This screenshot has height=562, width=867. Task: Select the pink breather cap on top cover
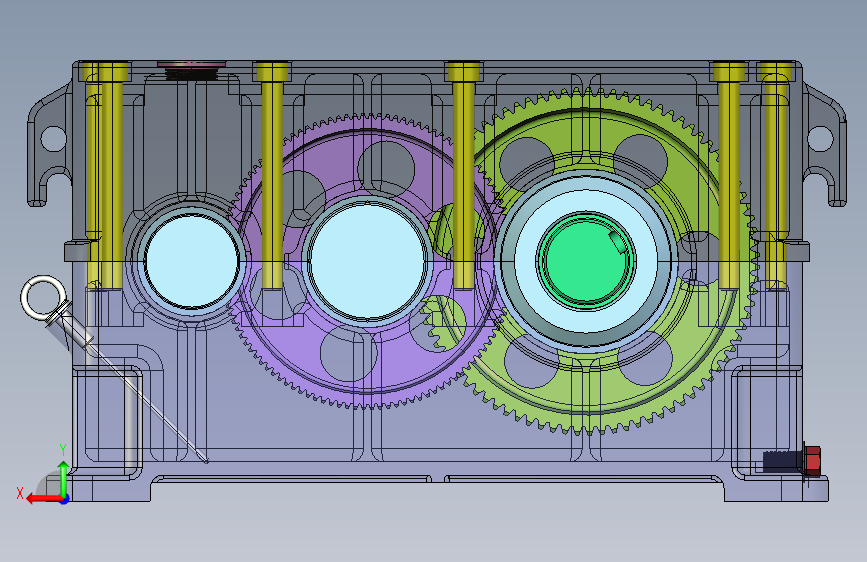[191, 64]
